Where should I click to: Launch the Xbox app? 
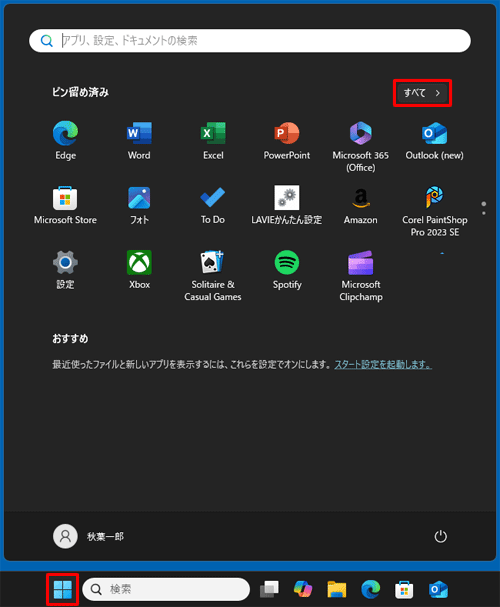pyautogui.click(x=139, y=270)
